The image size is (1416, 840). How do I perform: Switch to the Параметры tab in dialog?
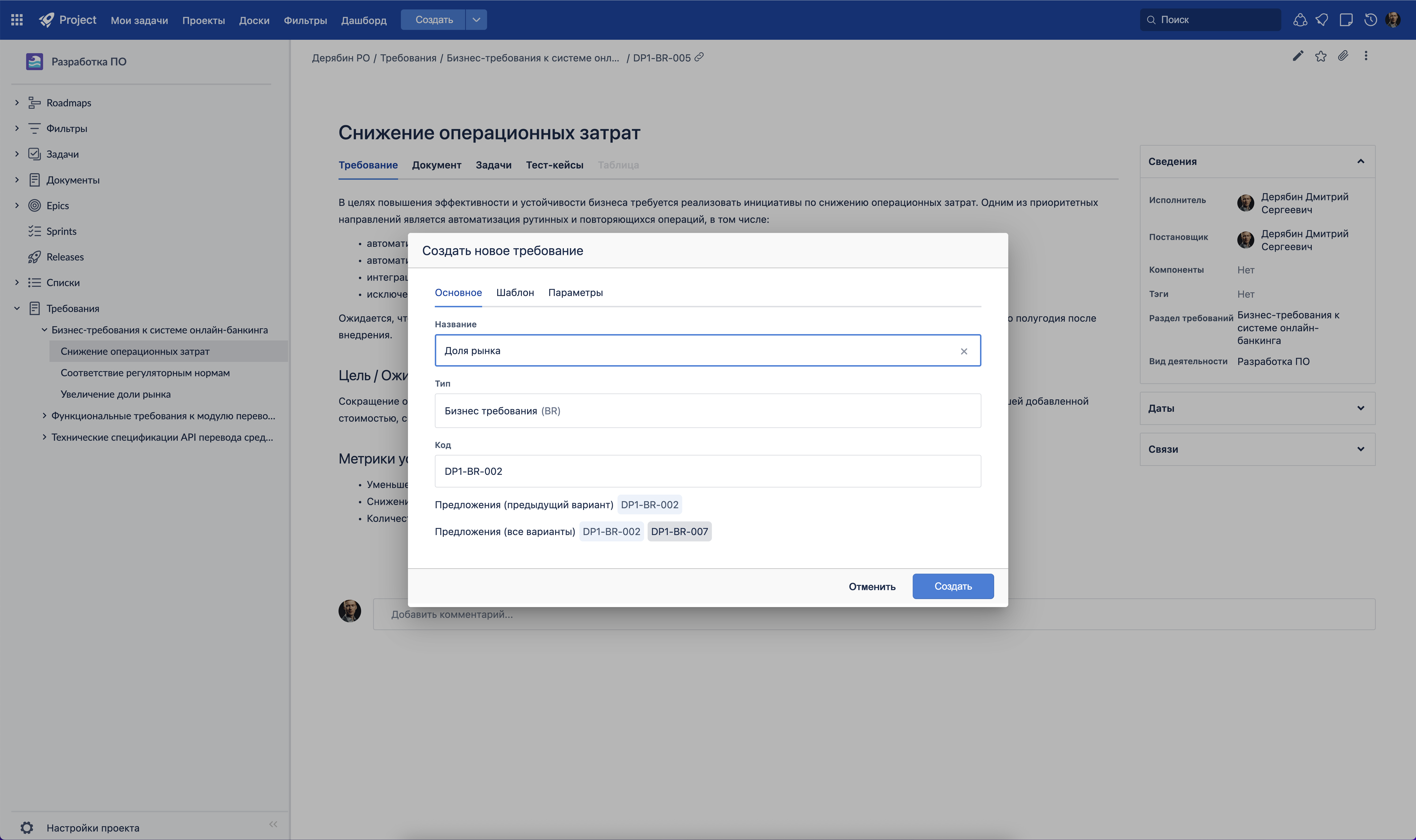(575, 293)
